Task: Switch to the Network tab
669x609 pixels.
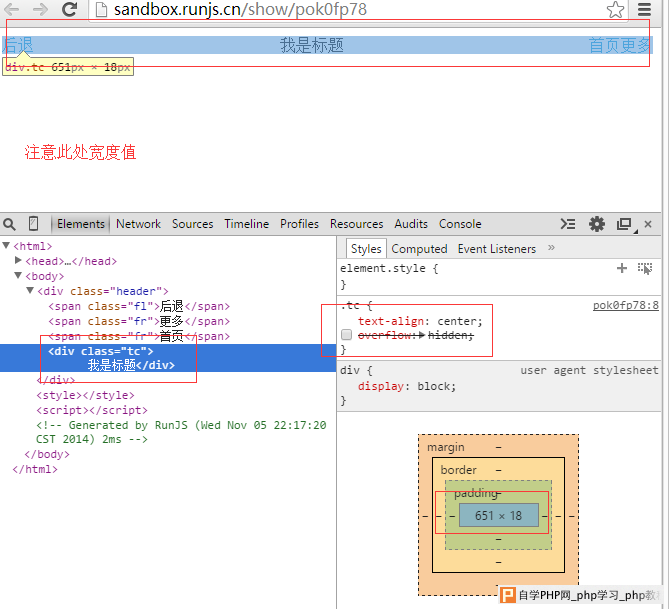Action: 138,224
